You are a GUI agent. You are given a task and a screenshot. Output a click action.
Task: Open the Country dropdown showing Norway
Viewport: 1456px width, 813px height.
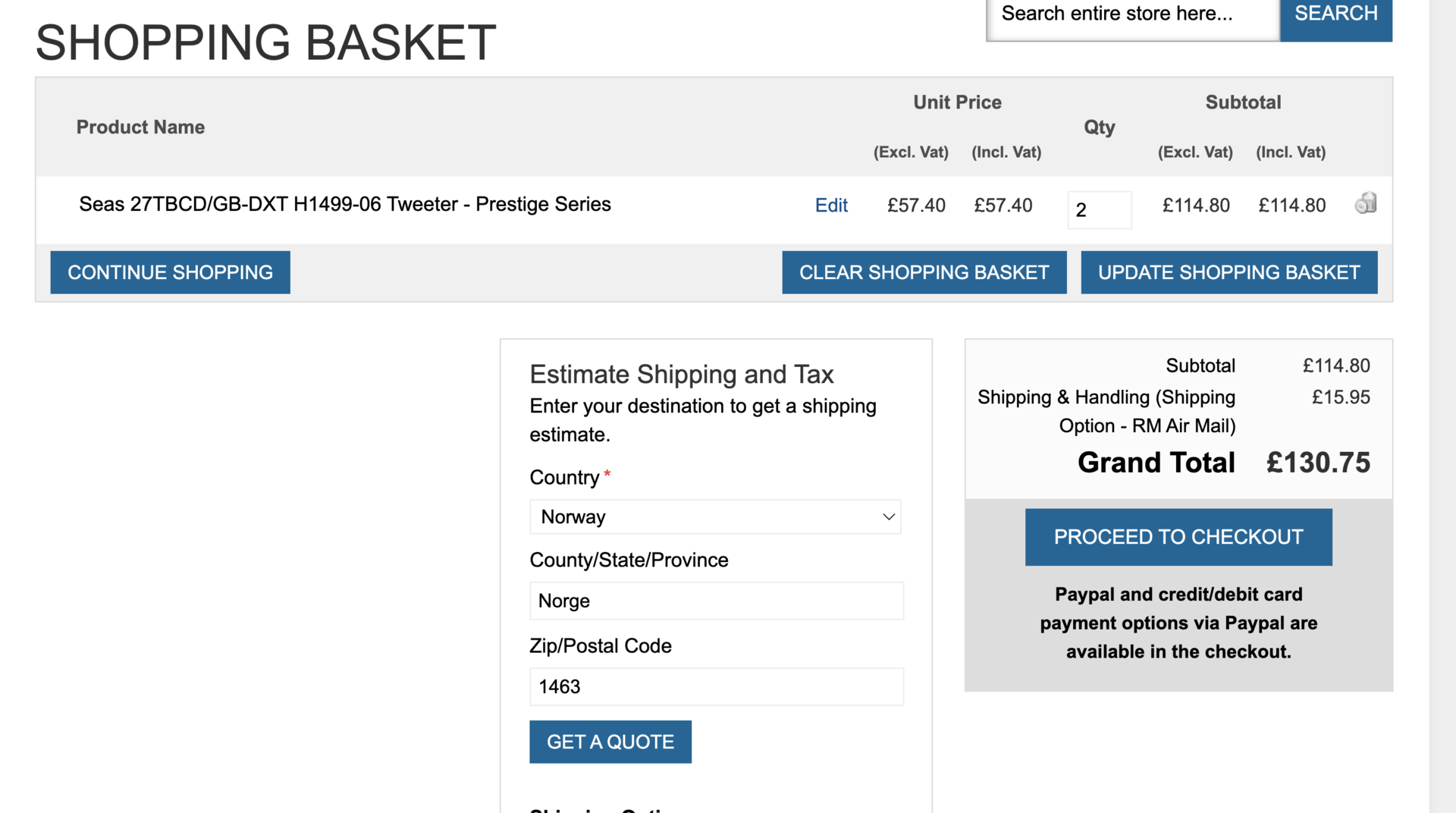[715, 517]
